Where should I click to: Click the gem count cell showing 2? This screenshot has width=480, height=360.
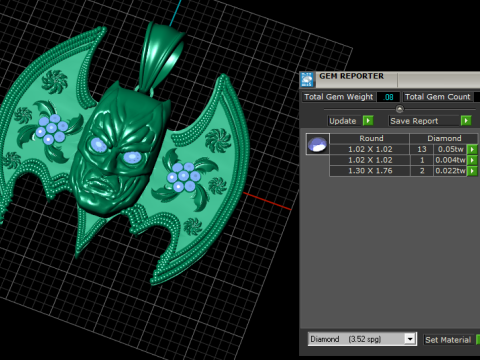pos(422,171)
